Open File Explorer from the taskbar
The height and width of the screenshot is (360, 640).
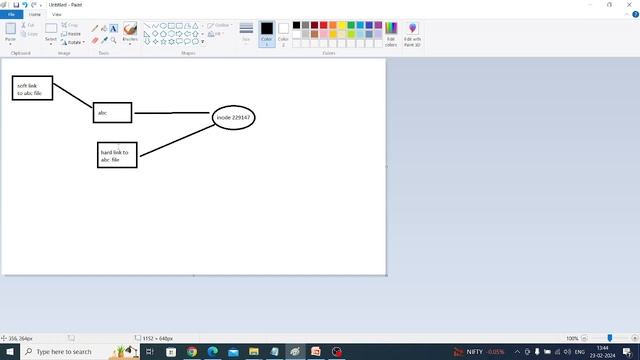point(254,351)
